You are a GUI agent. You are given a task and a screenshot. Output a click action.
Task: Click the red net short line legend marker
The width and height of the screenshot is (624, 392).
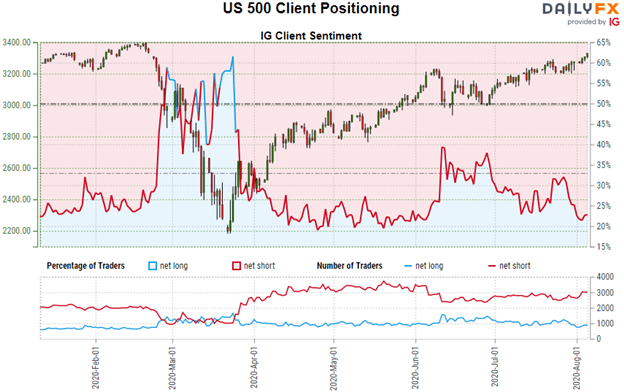click(x=492, y=266)
